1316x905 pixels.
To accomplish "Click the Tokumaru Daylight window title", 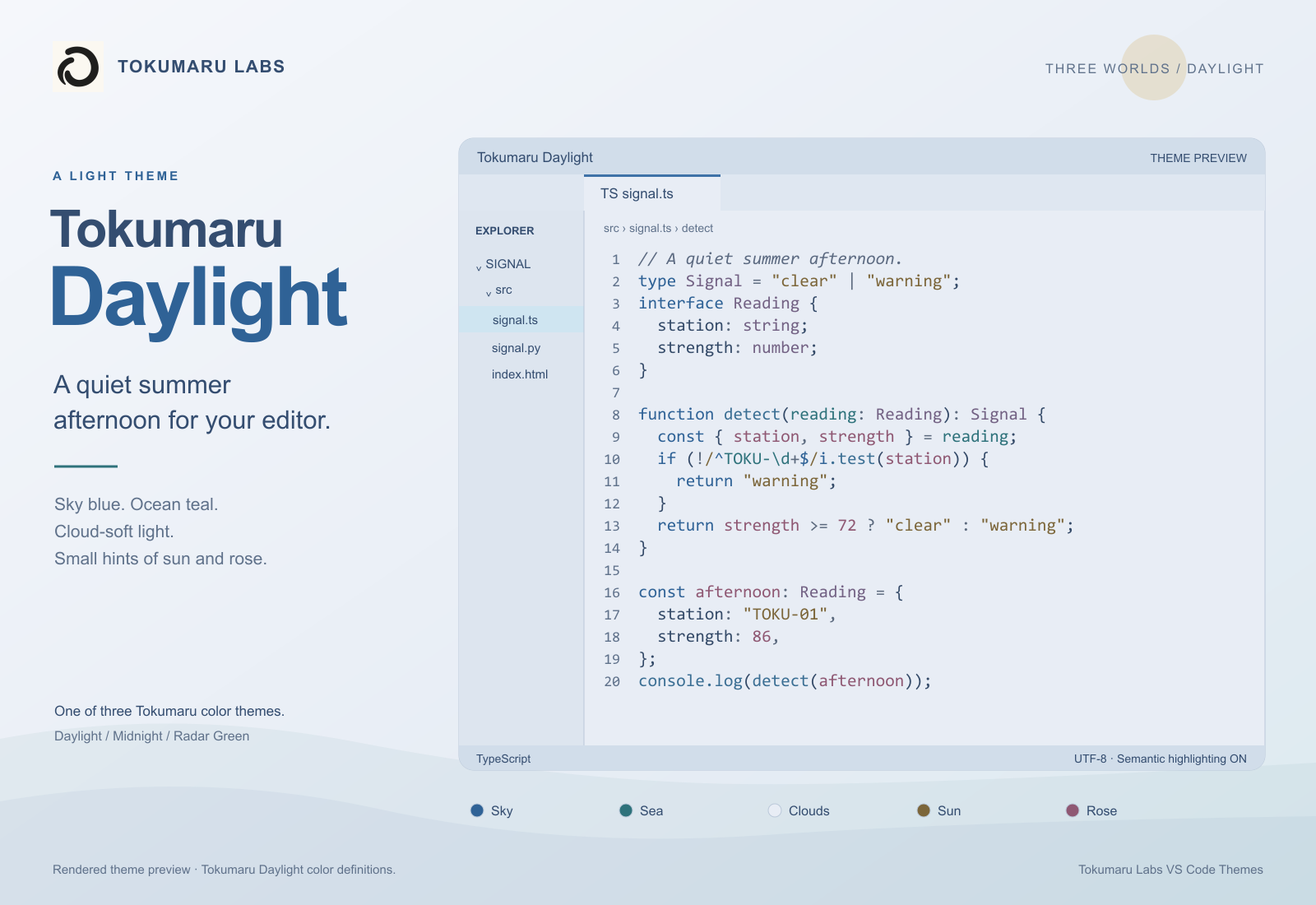I will tap(535, 157).
